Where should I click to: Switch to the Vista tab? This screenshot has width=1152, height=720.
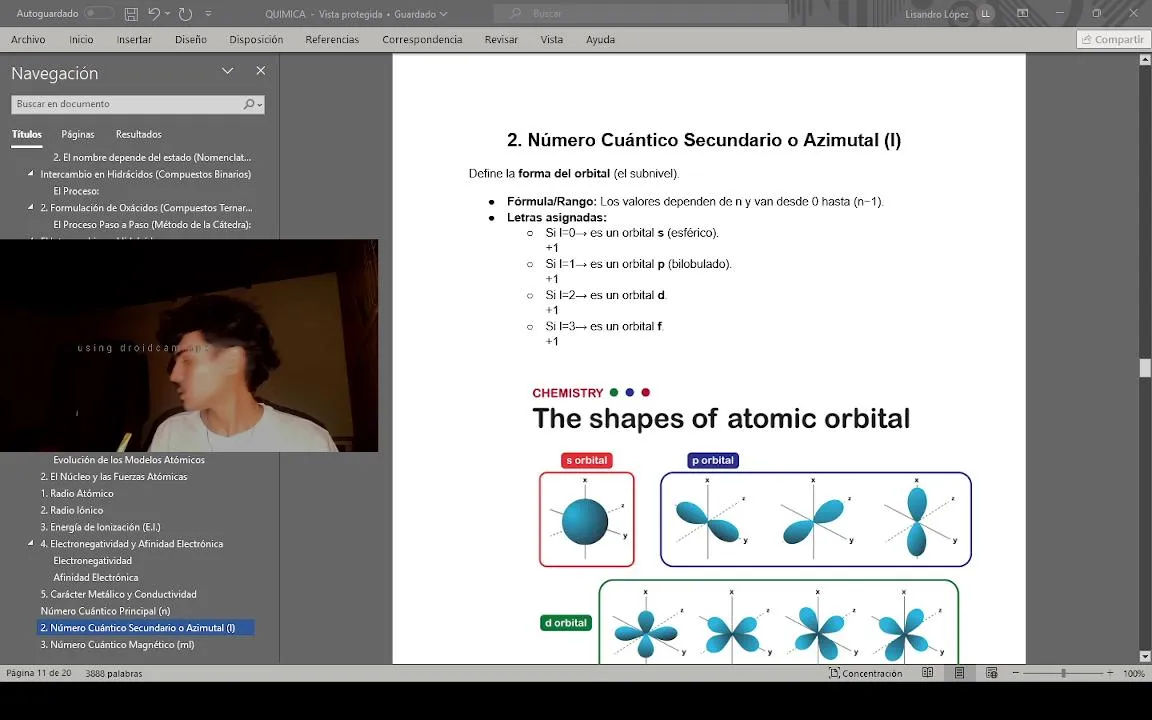tap(552, 40)
